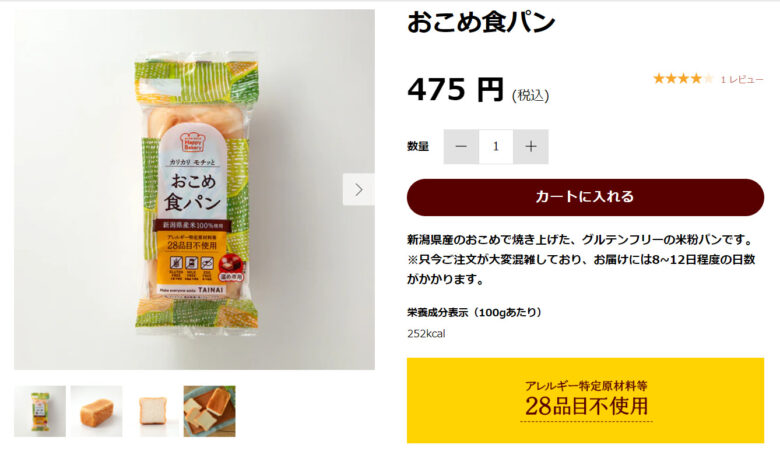Click the plus quantity button
Viewport: 780px width, 455px height.
[531, 147]
